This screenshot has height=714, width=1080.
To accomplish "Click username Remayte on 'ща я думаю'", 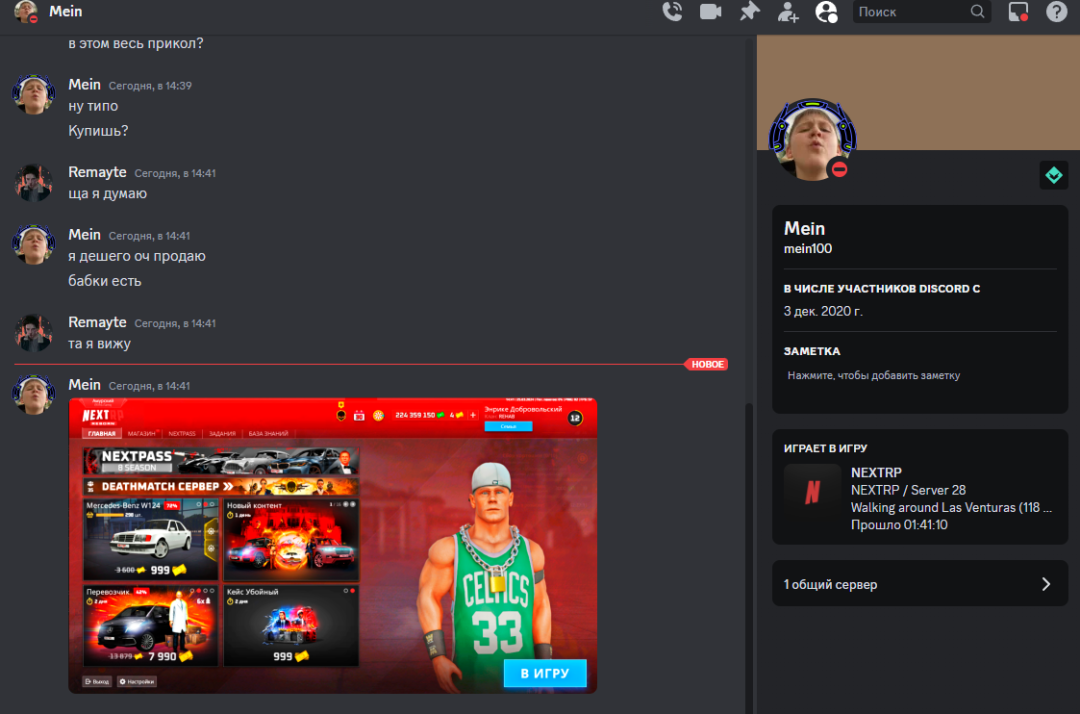I will coord(97,172).
